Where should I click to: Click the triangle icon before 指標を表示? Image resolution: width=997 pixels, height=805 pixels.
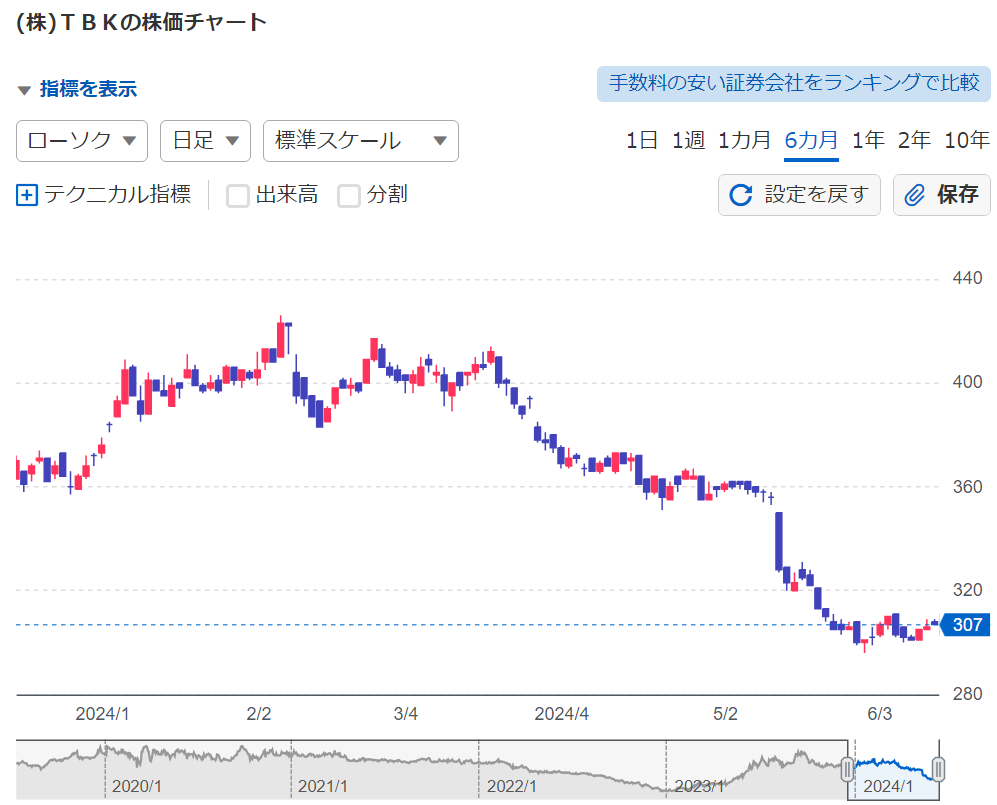(24, 90)
